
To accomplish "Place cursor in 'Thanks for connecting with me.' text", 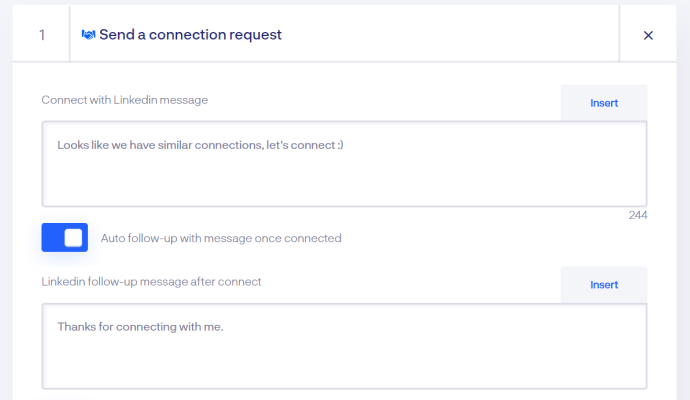I will click(x=140, y=327).
